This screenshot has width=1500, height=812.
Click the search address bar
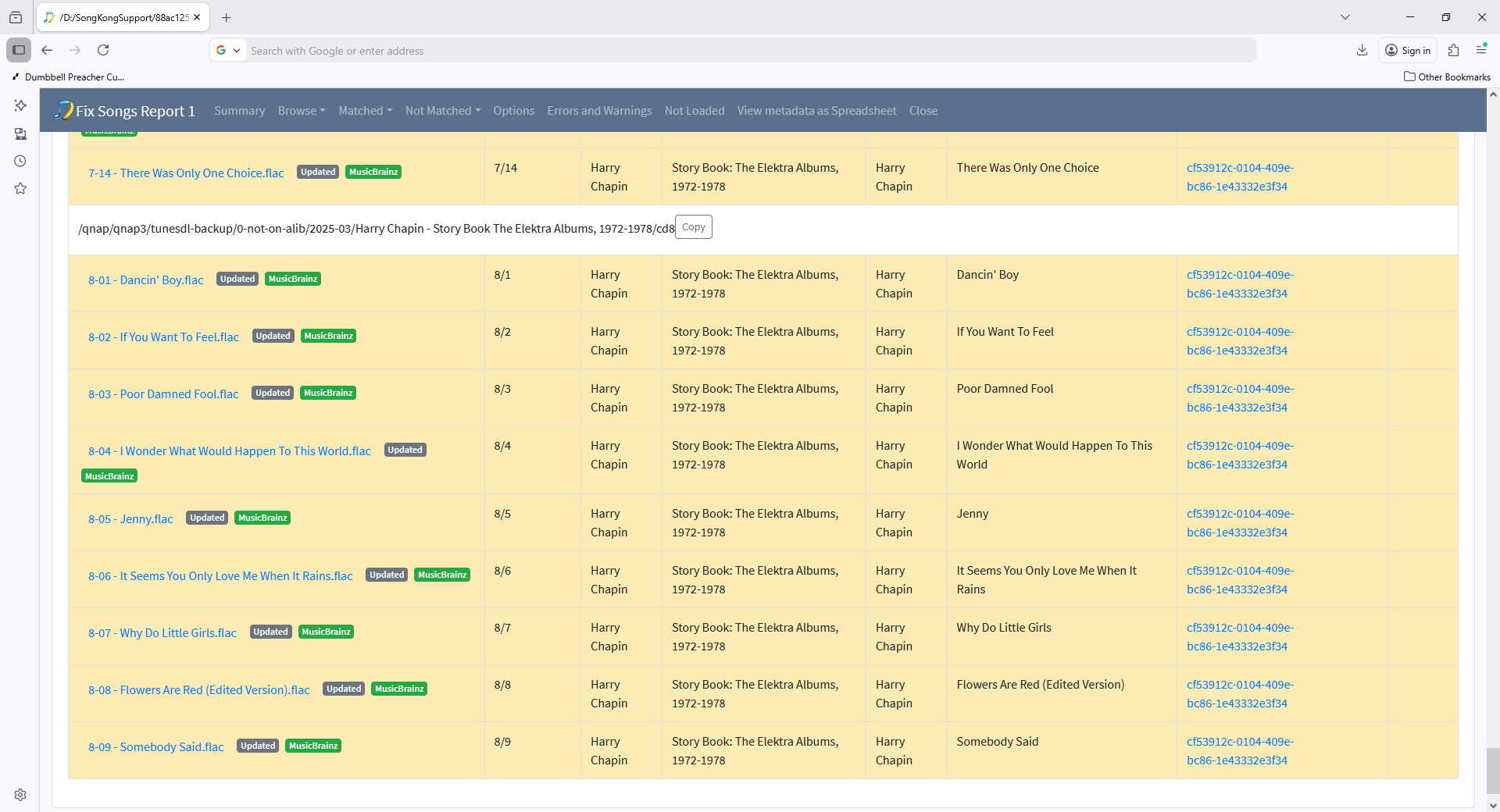pos(750,51)
